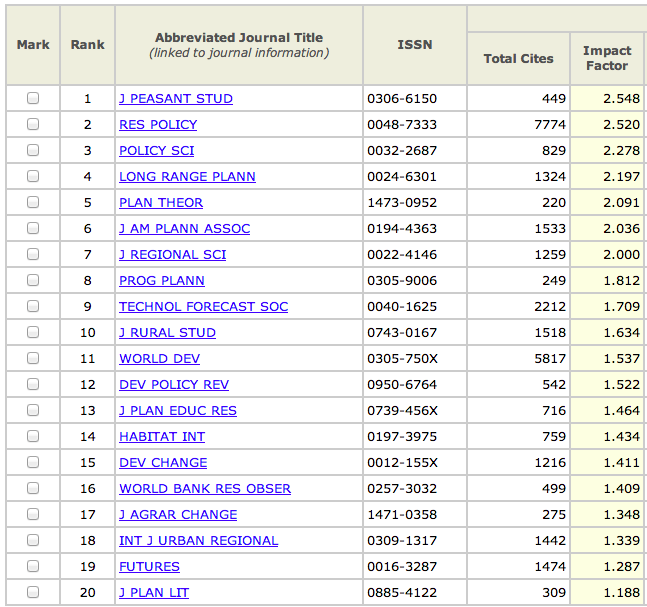This screenshot has height=607, width=647.
Task: Follow the LONG RANGE PLANN link
Action: [187, 177]
